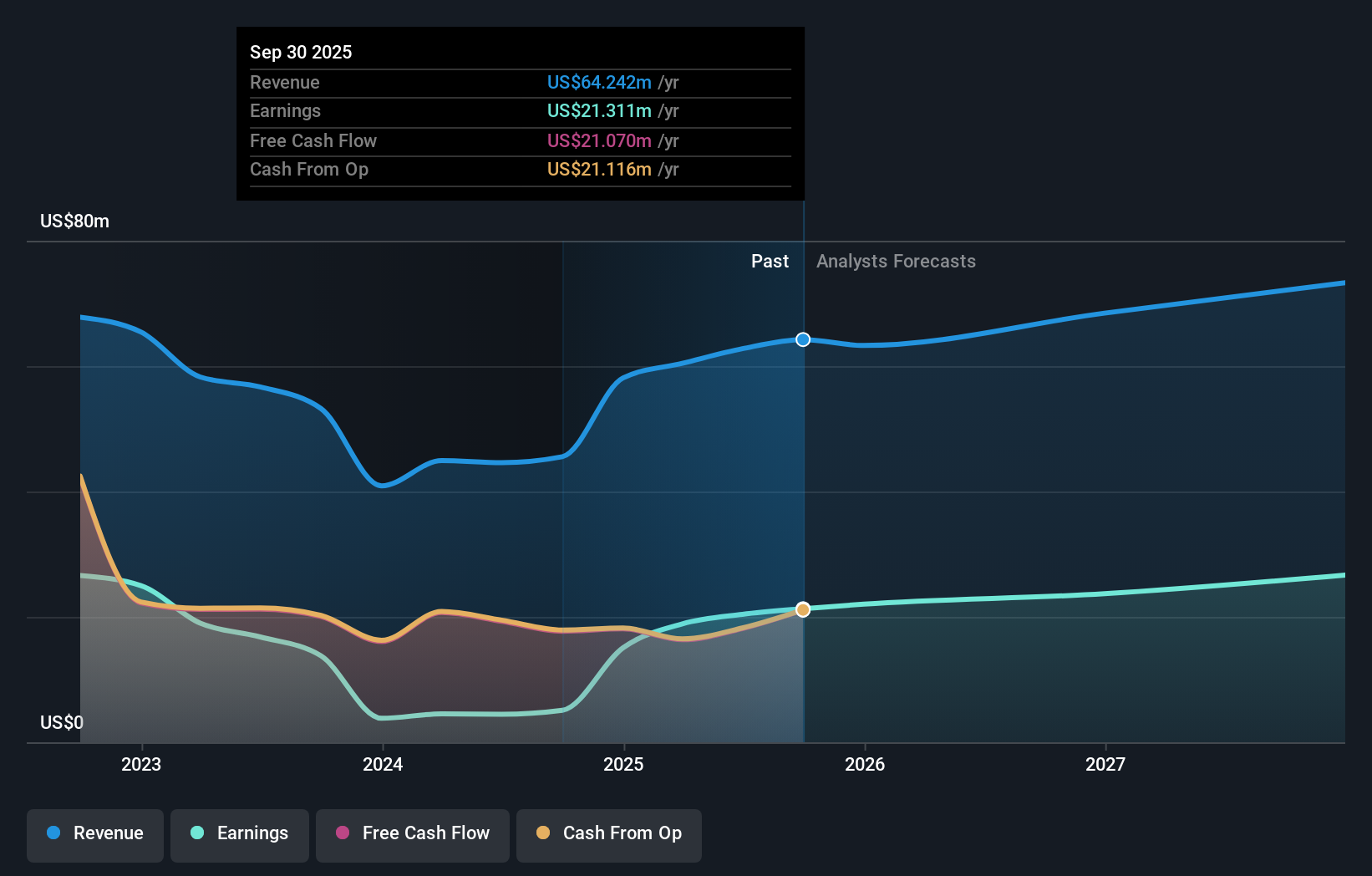
Task: Switch to the Past section
Action: [x=770, y=261]
